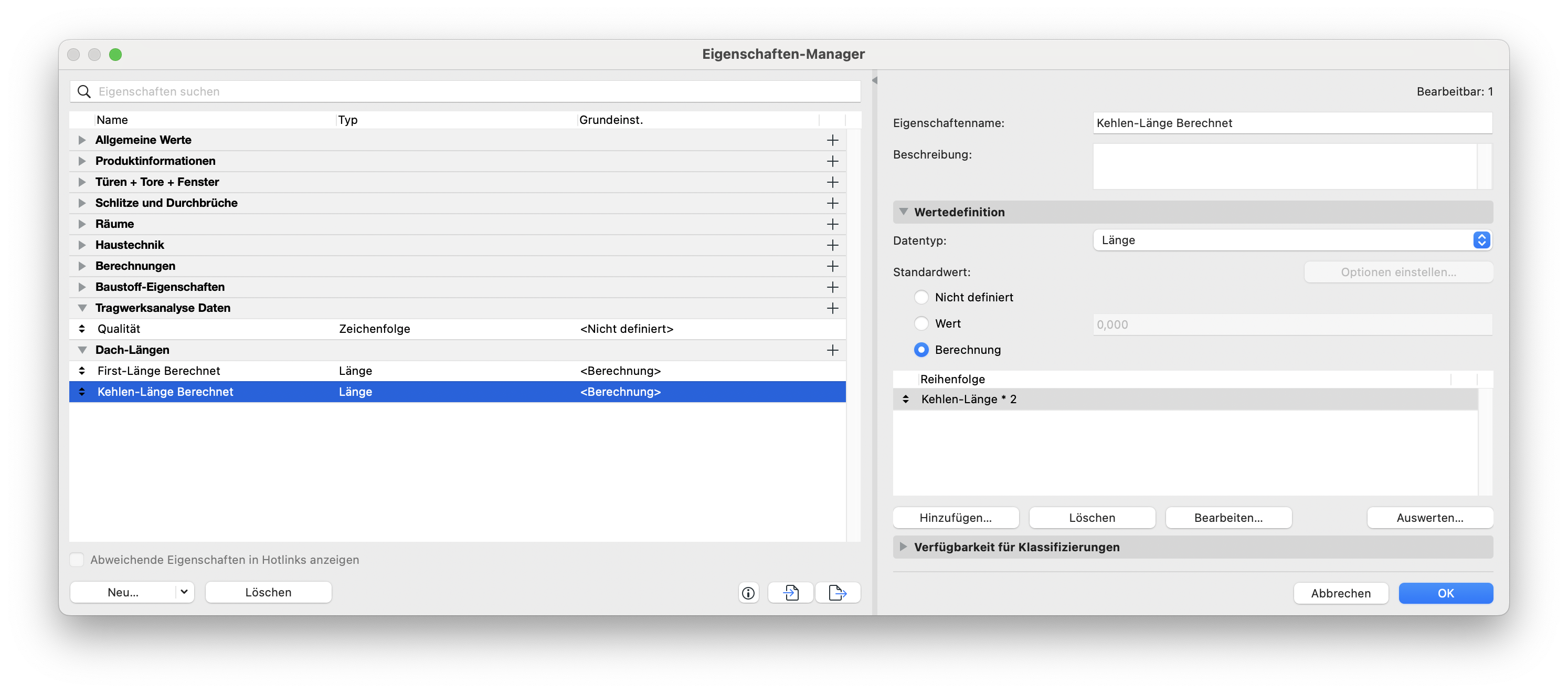Select the Kehlen-Länge * 2 expression
The height and width of the screenshot is (693, 1568).
(1185, 399)
